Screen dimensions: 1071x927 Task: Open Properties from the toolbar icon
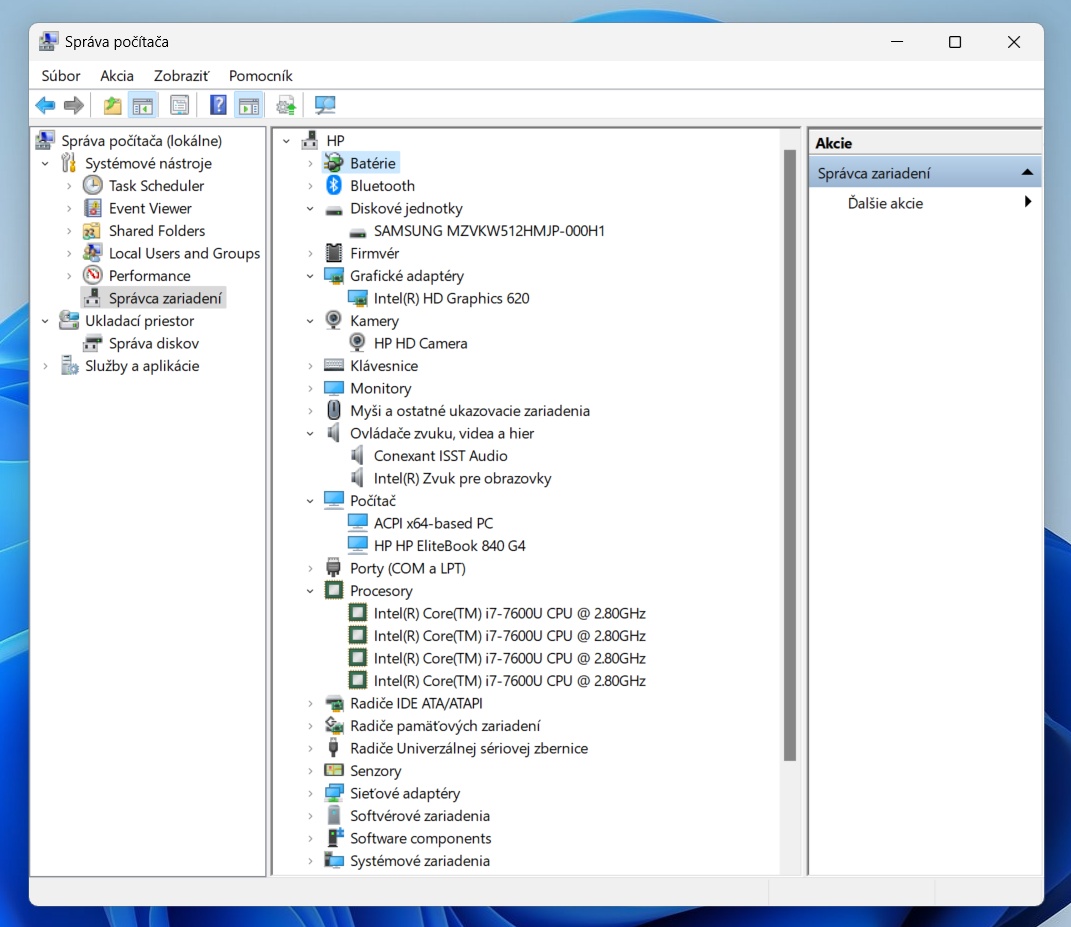point(179,105)
